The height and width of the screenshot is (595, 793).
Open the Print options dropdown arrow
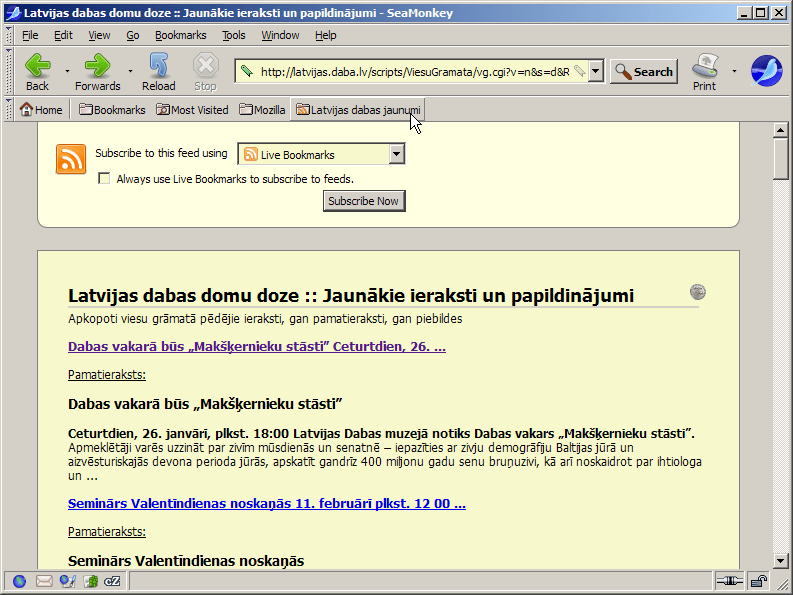point(734,71)
